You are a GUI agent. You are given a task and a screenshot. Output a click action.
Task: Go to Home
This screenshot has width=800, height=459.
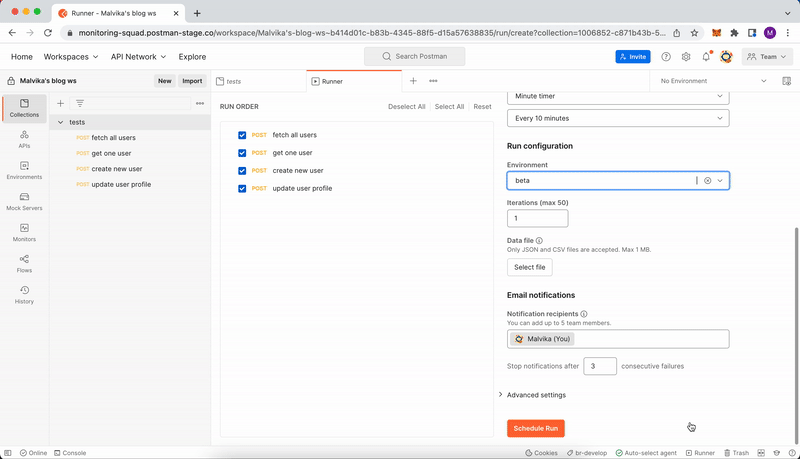[x=22, y=57]
